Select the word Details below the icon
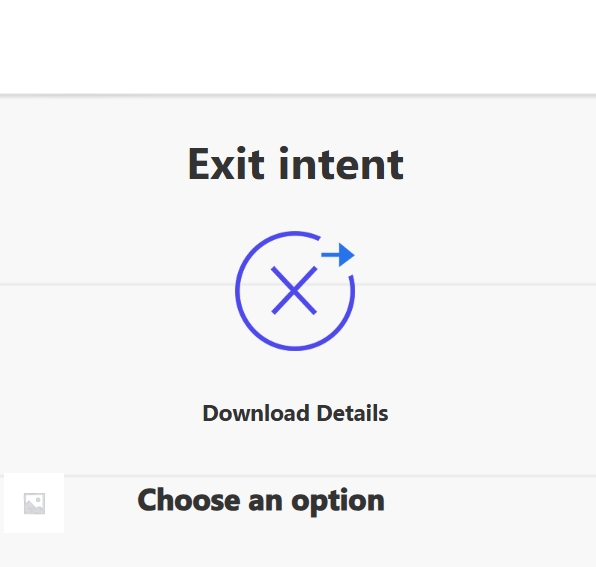Image resolution: width=596 pixels, height=567 pixels. click(352, 413)
